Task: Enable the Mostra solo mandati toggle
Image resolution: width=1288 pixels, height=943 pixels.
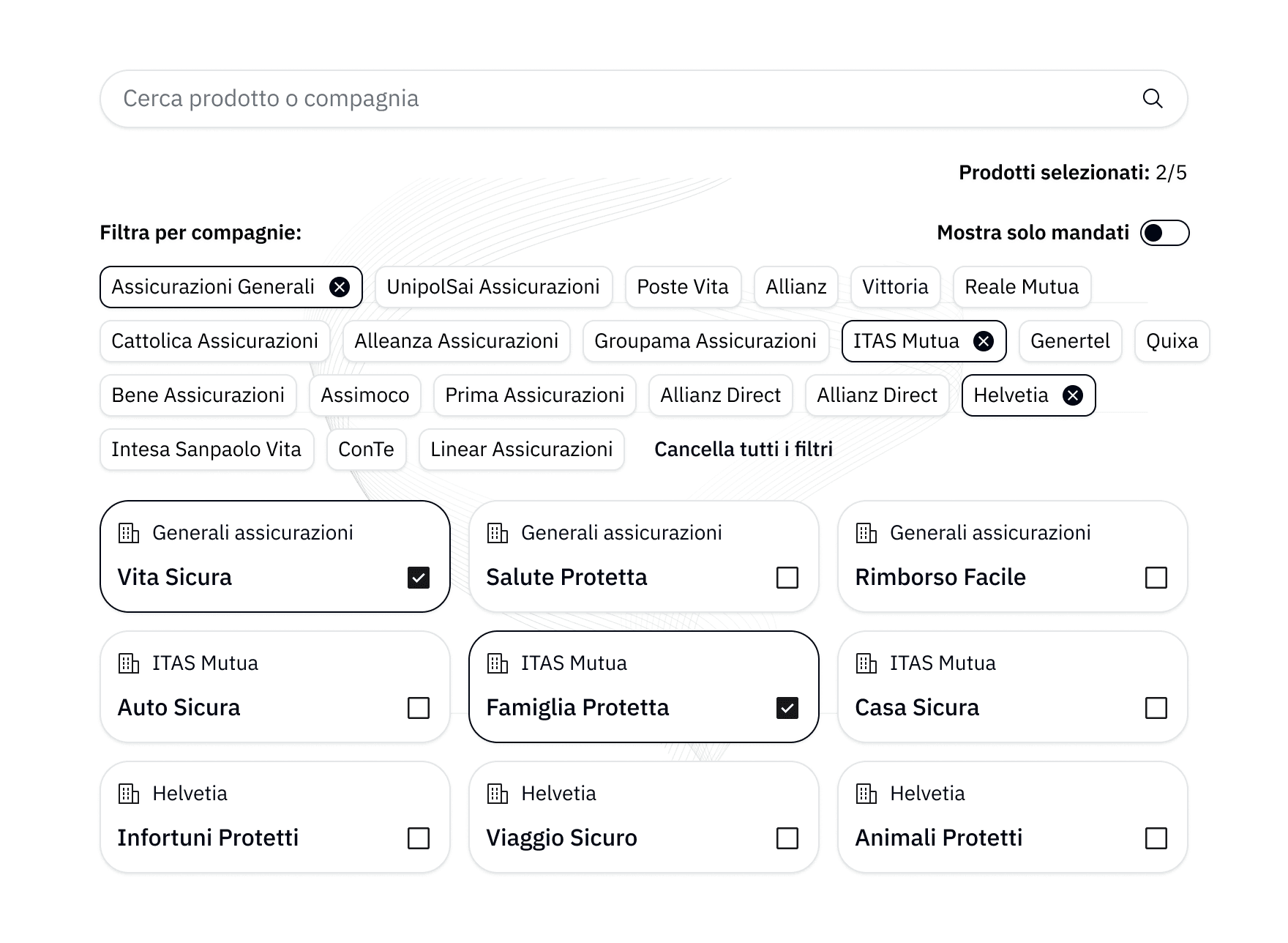Action: tap(1165, 233)
